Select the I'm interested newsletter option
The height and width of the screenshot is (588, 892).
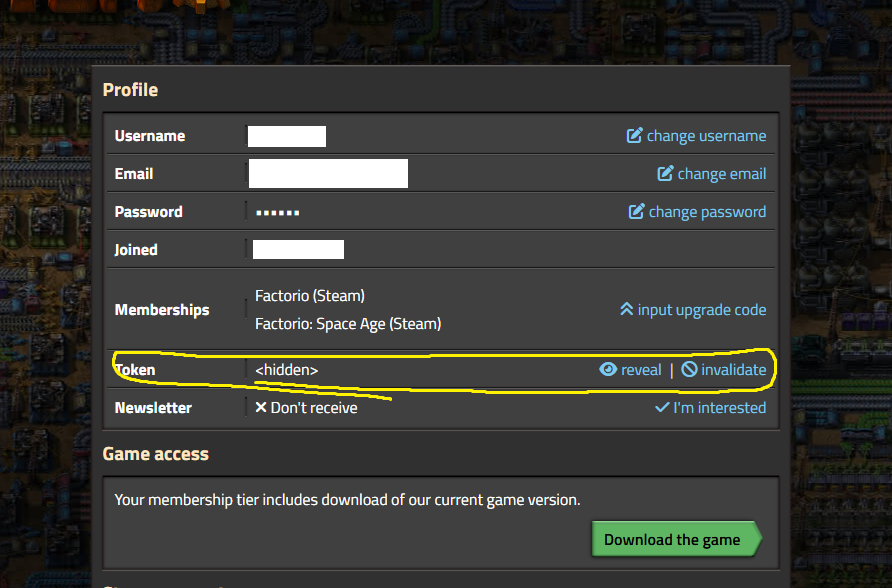pyautogui.click(x=719, y=408)
